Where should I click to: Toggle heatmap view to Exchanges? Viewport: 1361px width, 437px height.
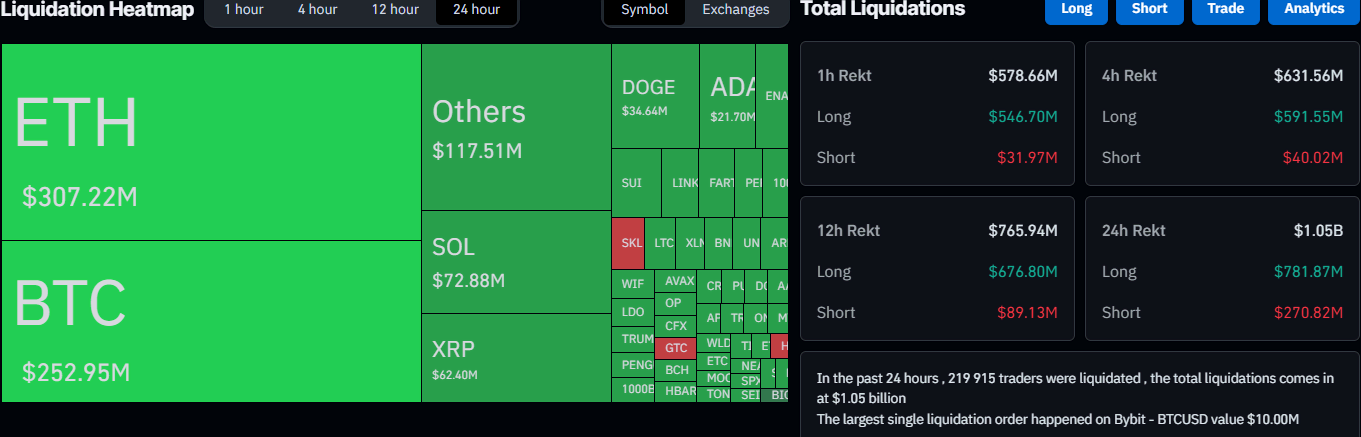(736, 10)
